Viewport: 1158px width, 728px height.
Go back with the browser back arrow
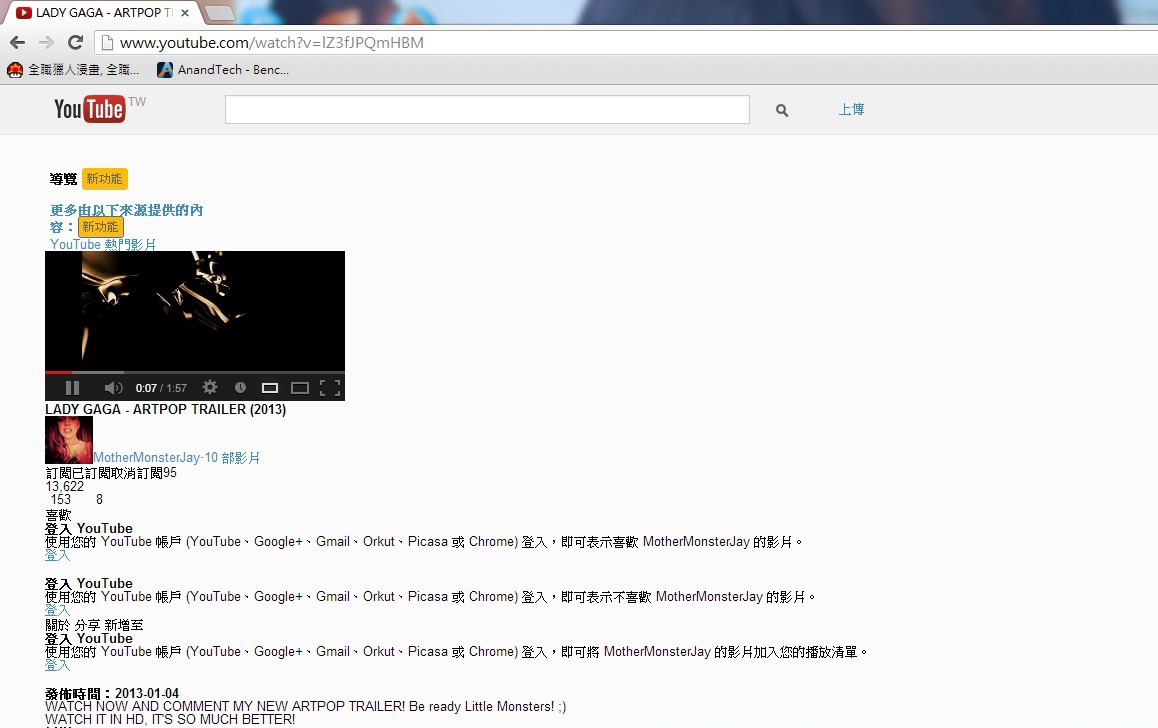click(18, 42)
